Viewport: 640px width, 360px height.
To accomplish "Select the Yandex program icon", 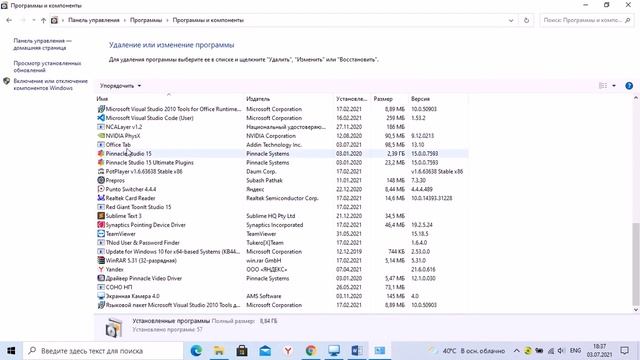I will [x=101, y=269].
